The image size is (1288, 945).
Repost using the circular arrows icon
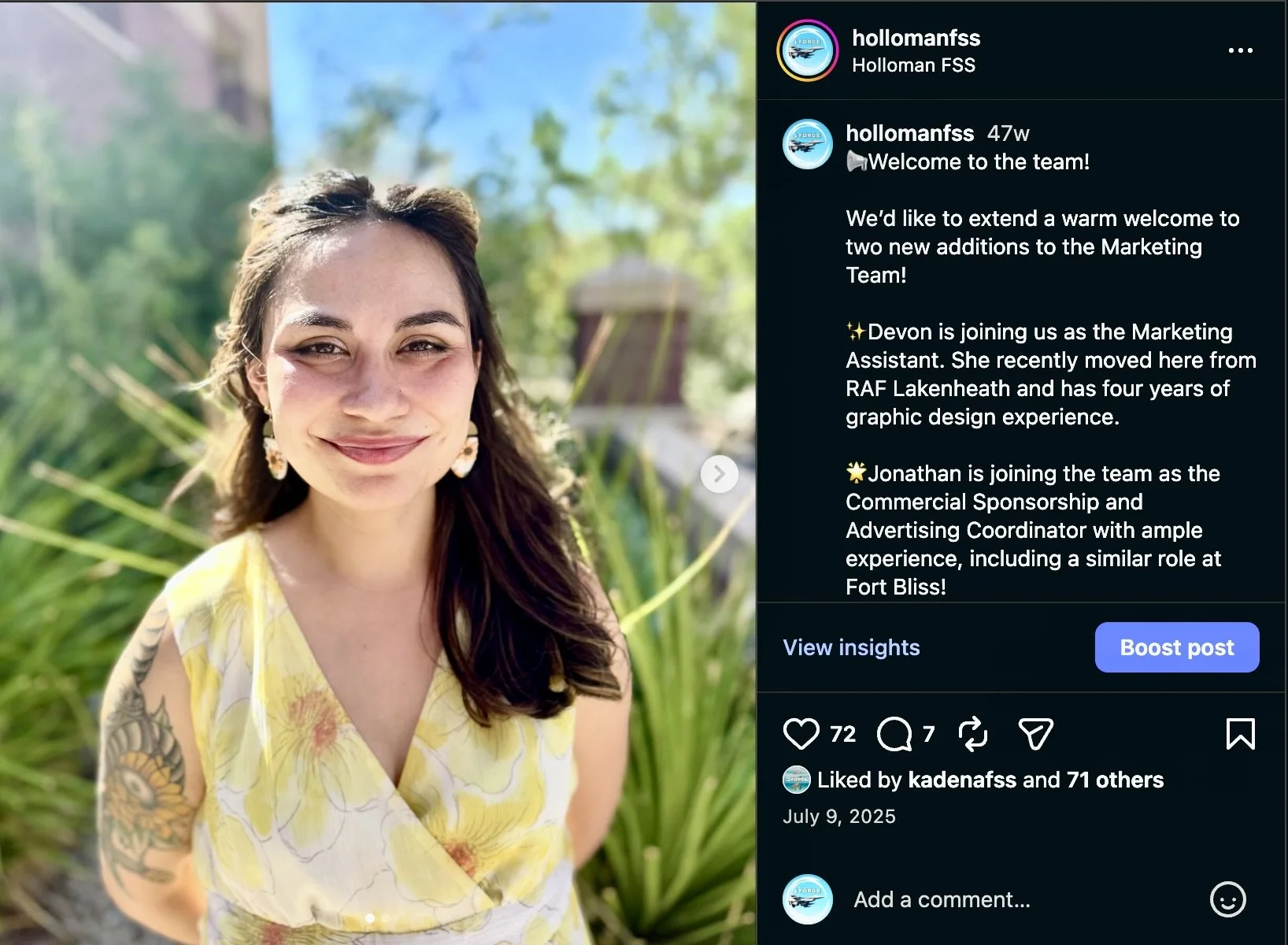[973, 734]
